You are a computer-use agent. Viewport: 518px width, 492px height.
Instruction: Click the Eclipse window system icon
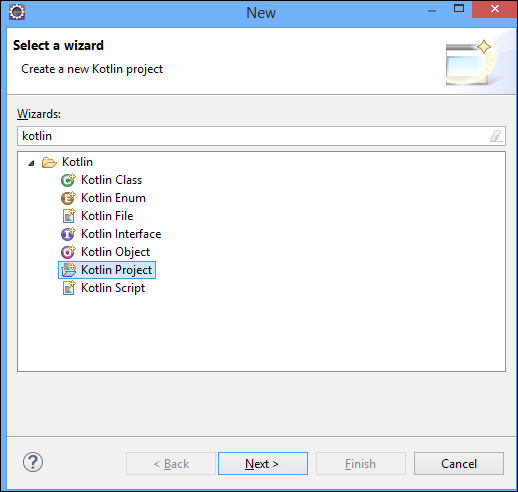point(17,12)
